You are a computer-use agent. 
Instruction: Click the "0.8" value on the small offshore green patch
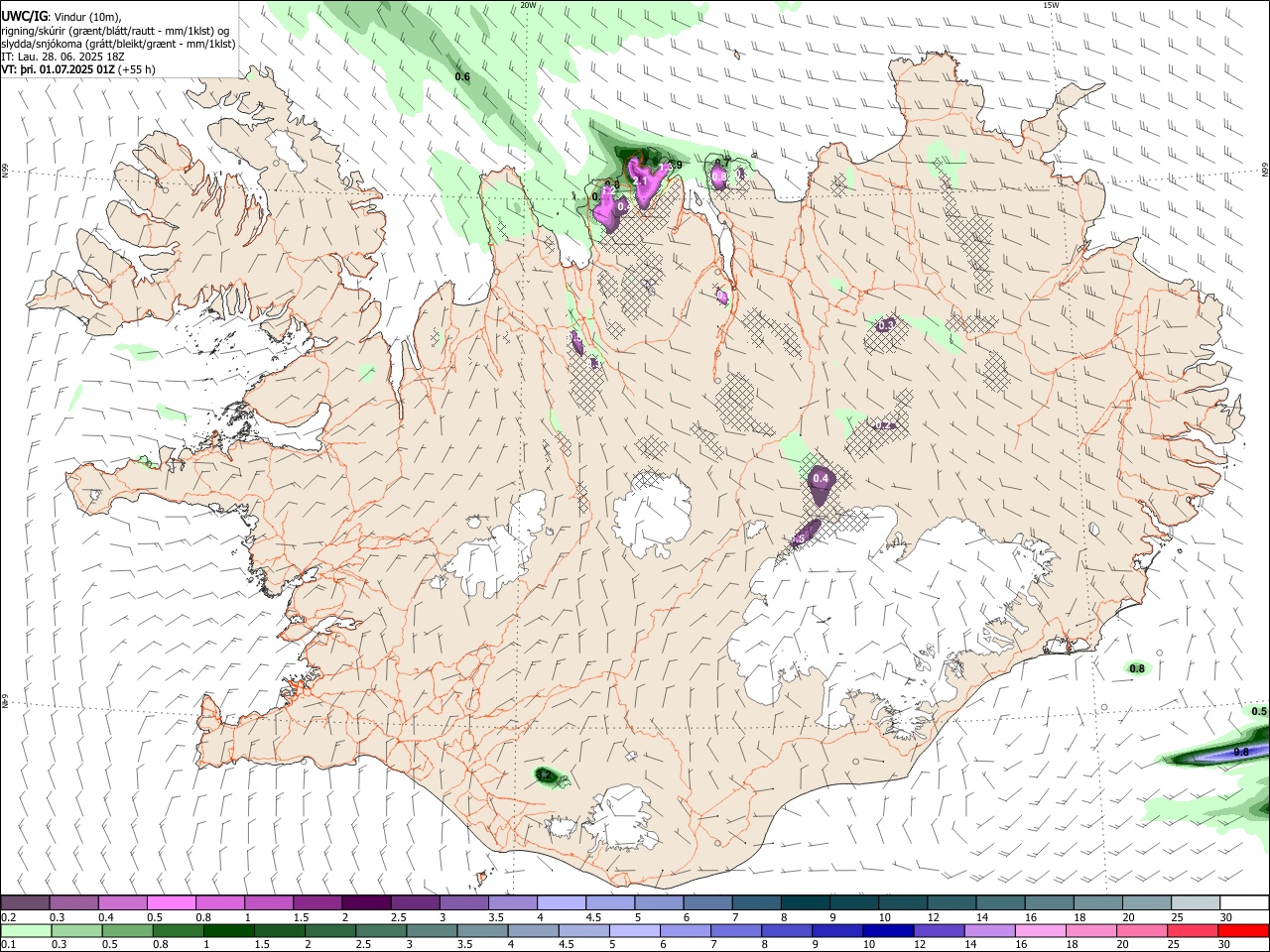click(1137, 669)
